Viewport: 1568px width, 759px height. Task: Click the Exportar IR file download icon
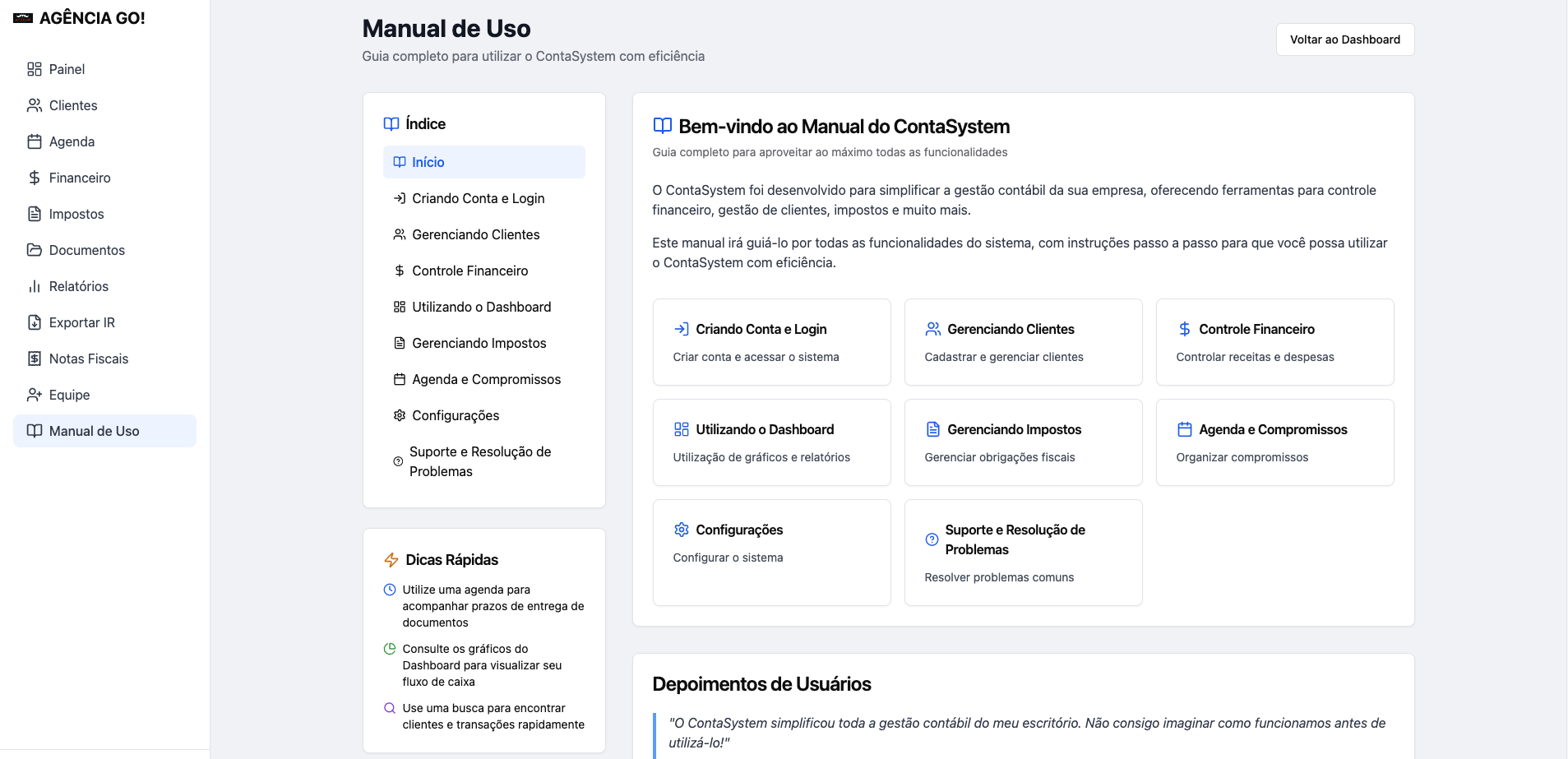pos(35,322)
